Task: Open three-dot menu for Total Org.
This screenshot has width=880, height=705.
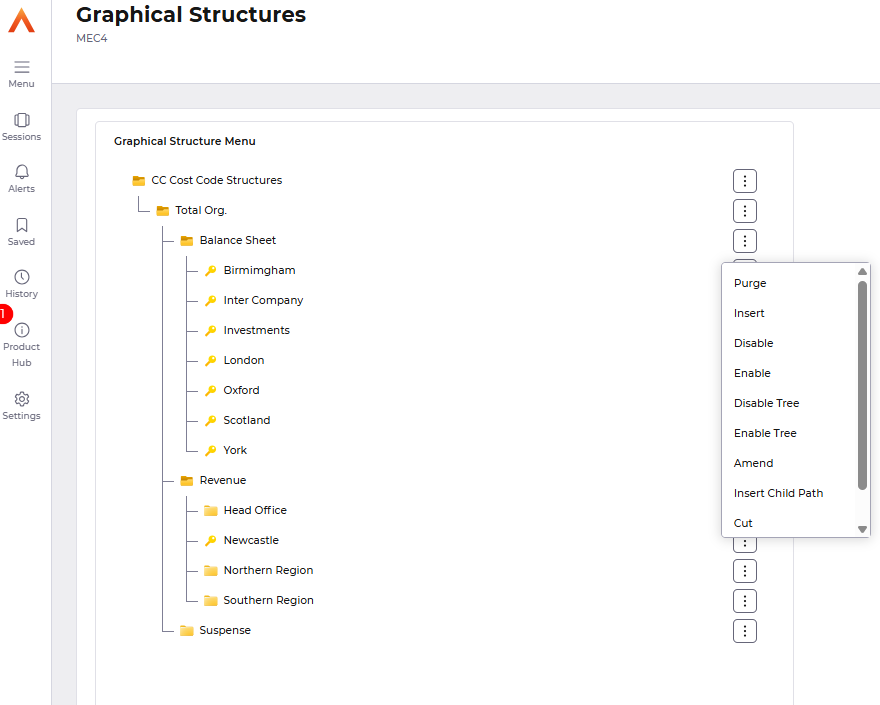Action: 745,211
